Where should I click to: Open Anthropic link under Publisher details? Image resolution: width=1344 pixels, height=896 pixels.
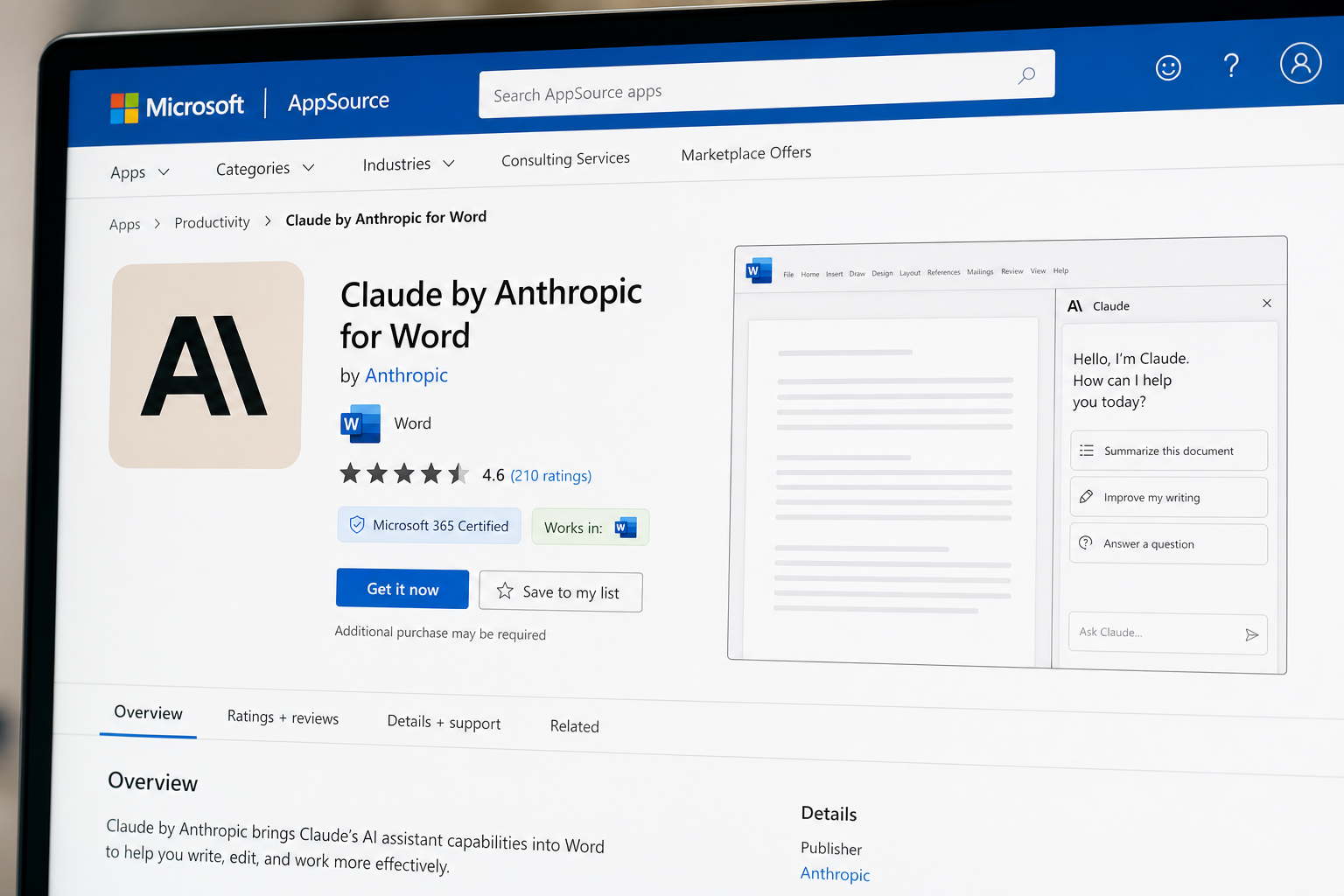[835, 874]
